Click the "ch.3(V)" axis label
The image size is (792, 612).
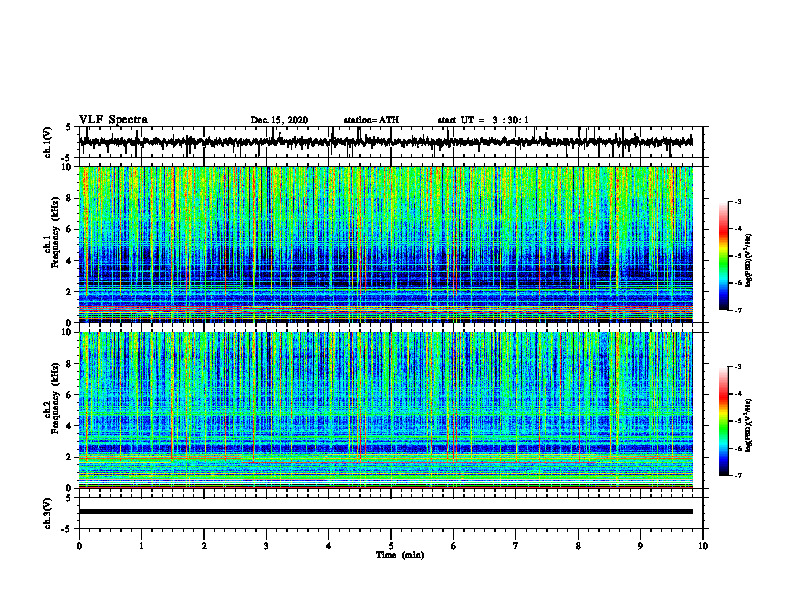48,513
